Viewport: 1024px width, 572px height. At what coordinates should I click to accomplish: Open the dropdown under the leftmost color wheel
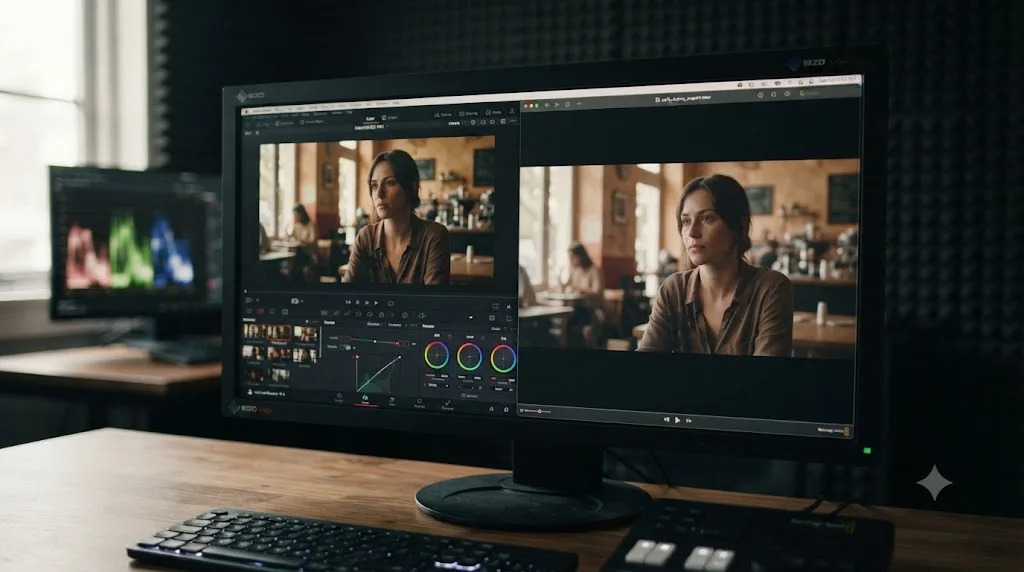coord(437,385)
